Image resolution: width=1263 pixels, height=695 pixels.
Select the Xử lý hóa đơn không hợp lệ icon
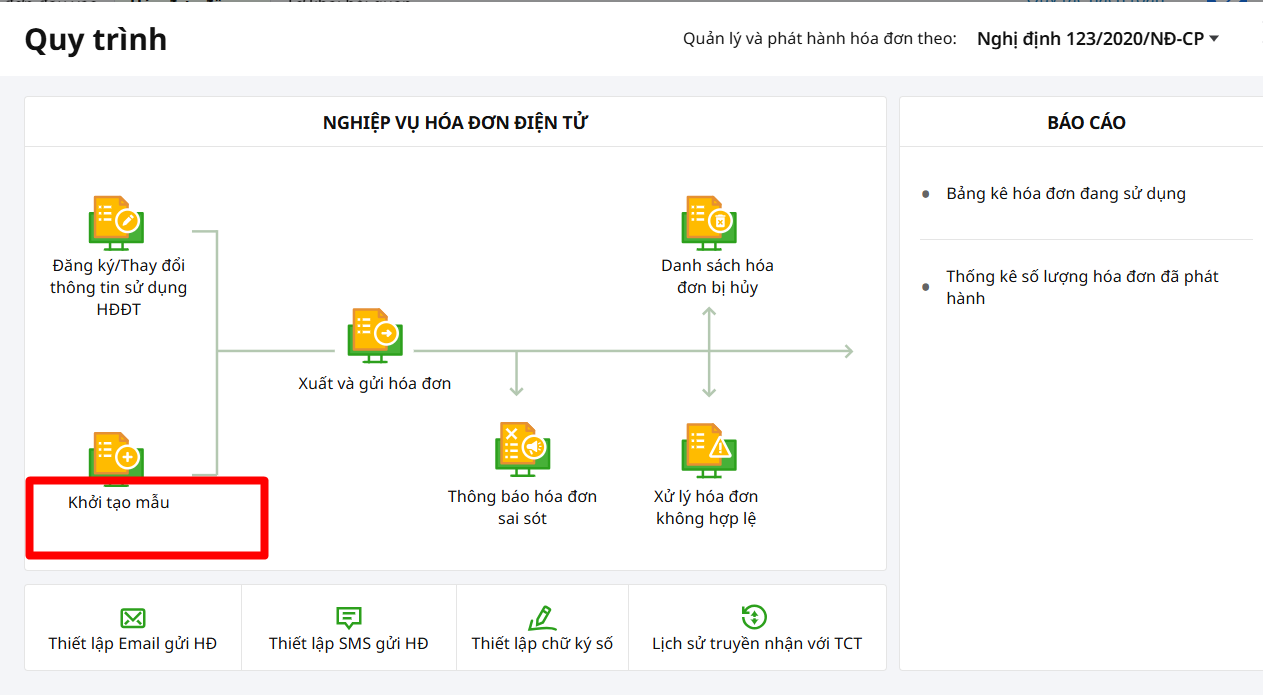tap(709, 449)
